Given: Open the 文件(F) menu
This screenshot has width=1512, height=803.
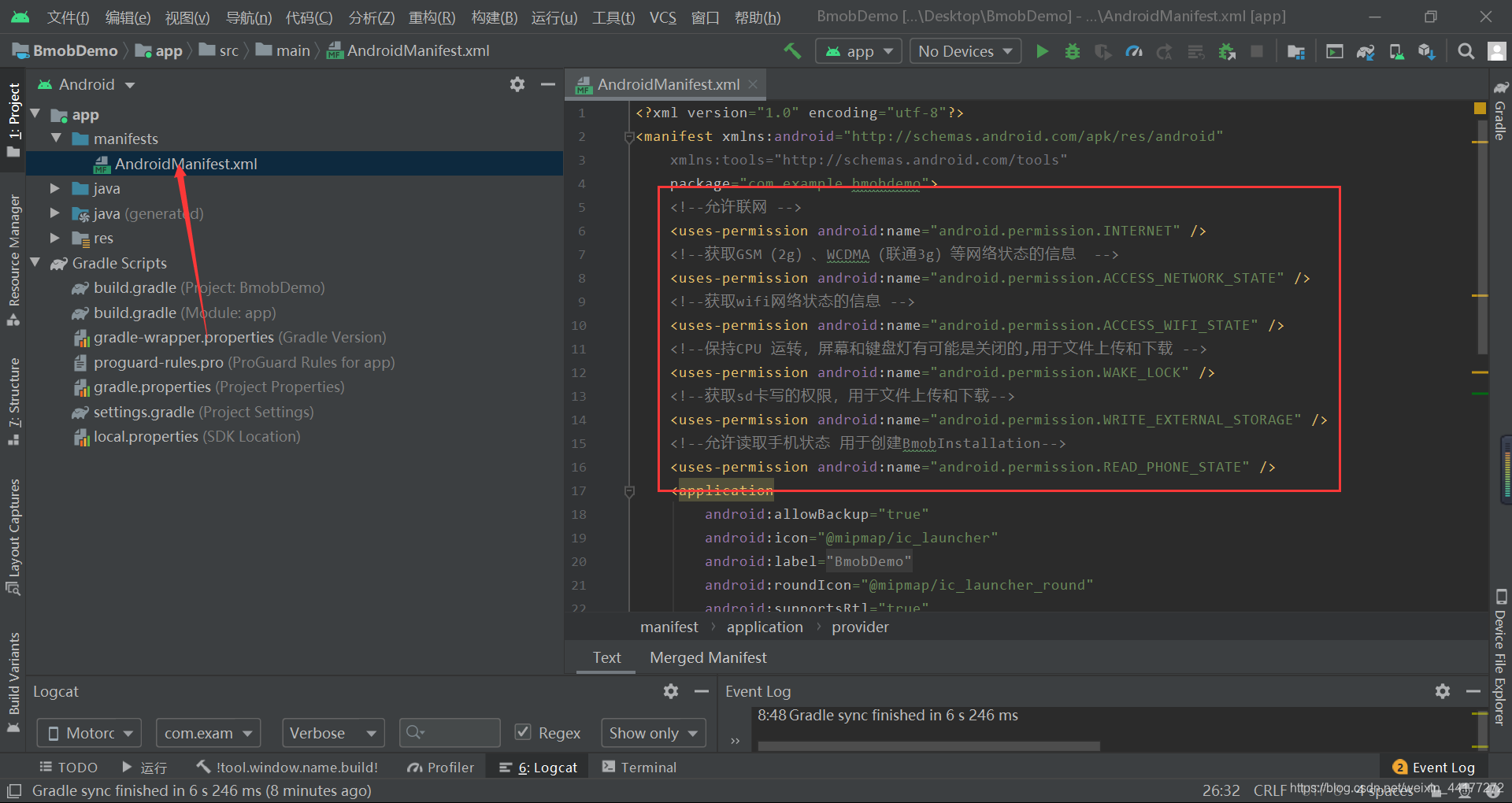Looking at the screenshot, I should click(68, 17).
